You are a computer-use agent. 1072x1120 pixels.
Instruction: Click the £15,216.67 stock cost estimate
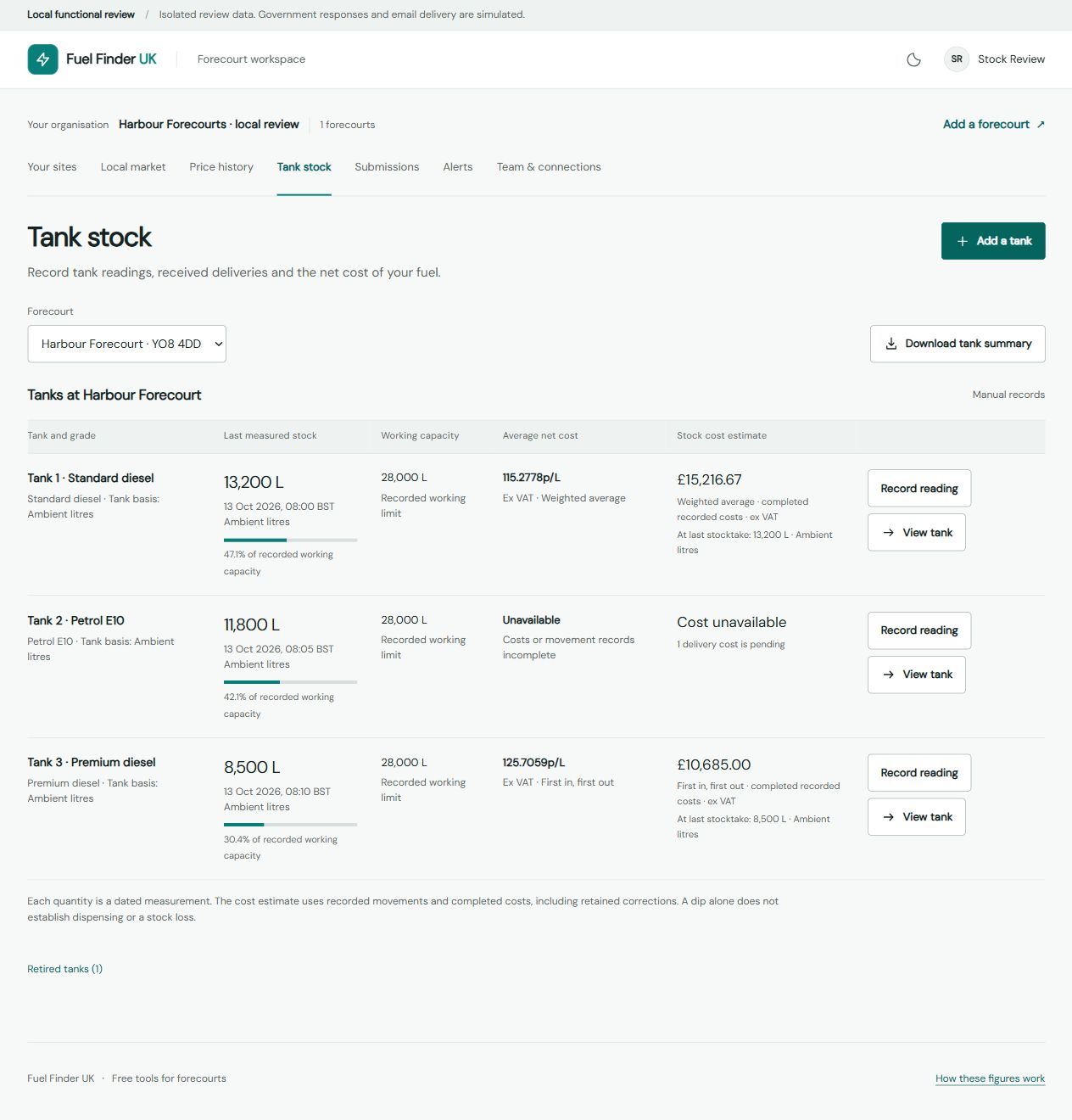pyautogui.click(x=709, y=480)
